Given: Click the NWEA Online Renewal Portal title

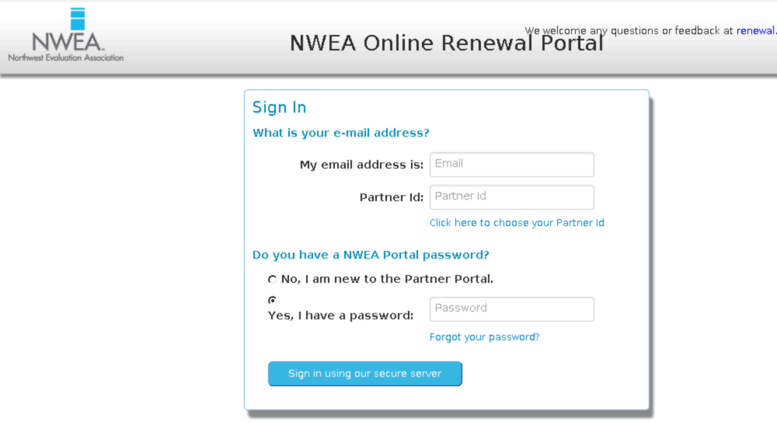Looking at the screenshot, I should [446, 44].
